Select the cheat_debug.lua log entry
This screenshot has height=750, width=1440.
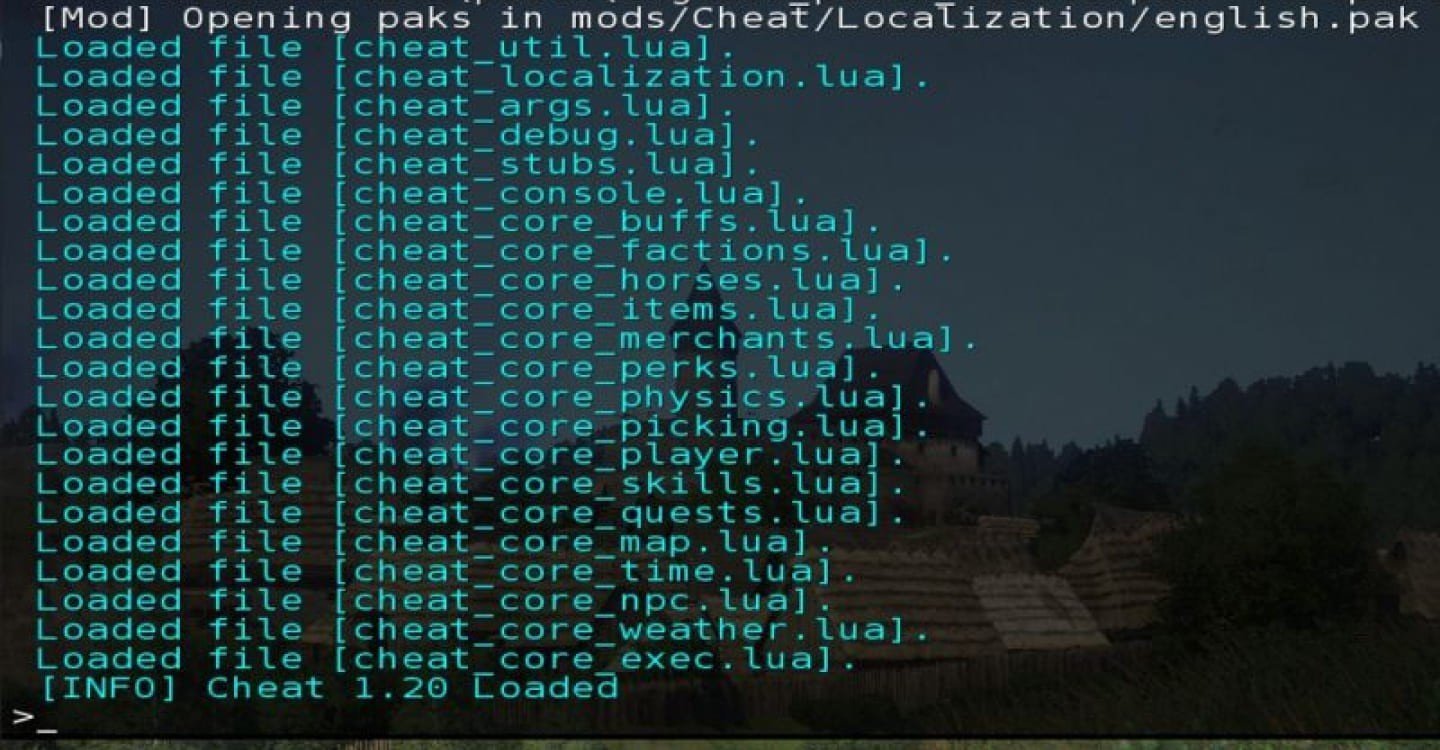[x=398, y=135]
